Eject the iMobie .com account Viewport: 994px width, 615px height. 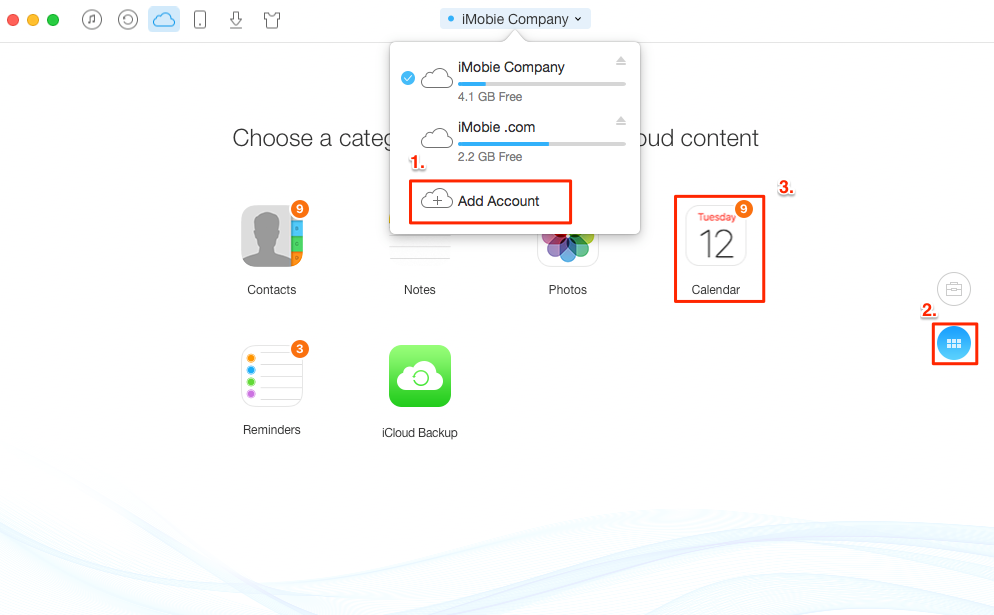pyautogui.click(x=621, y=120)
